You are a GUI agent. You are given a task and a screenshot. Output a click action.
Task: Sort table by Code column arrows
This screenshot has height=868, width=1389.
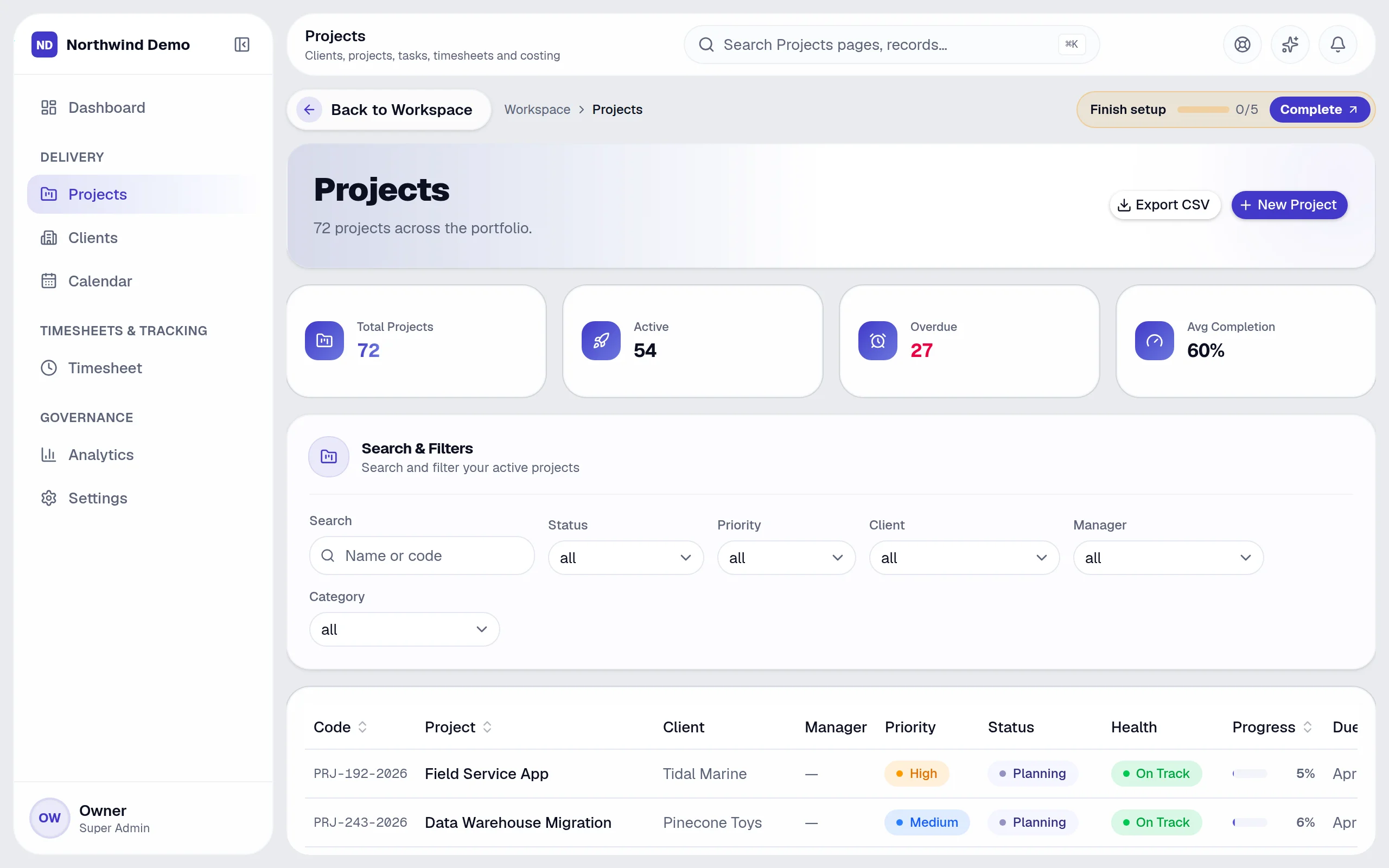pyautogui.click(x=362, y=727)
